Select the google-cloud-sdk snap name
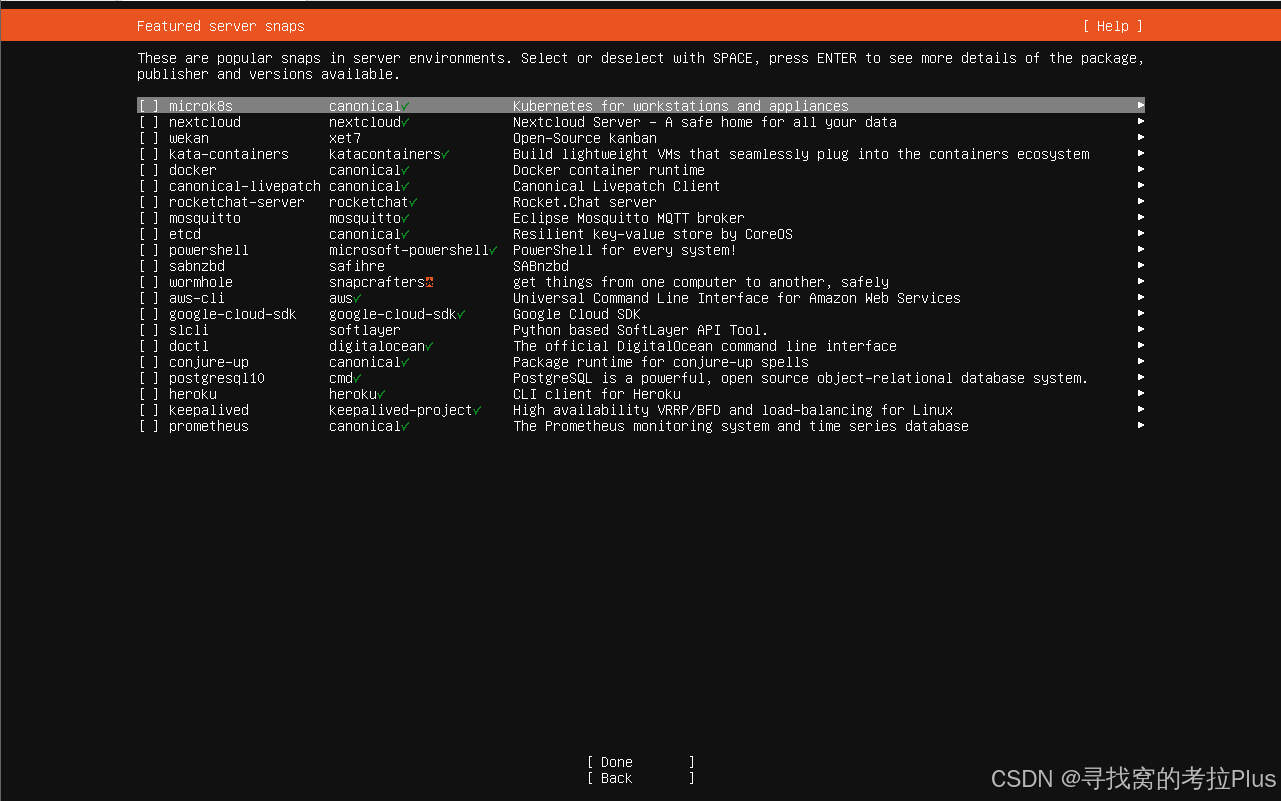 coord(233,314)
